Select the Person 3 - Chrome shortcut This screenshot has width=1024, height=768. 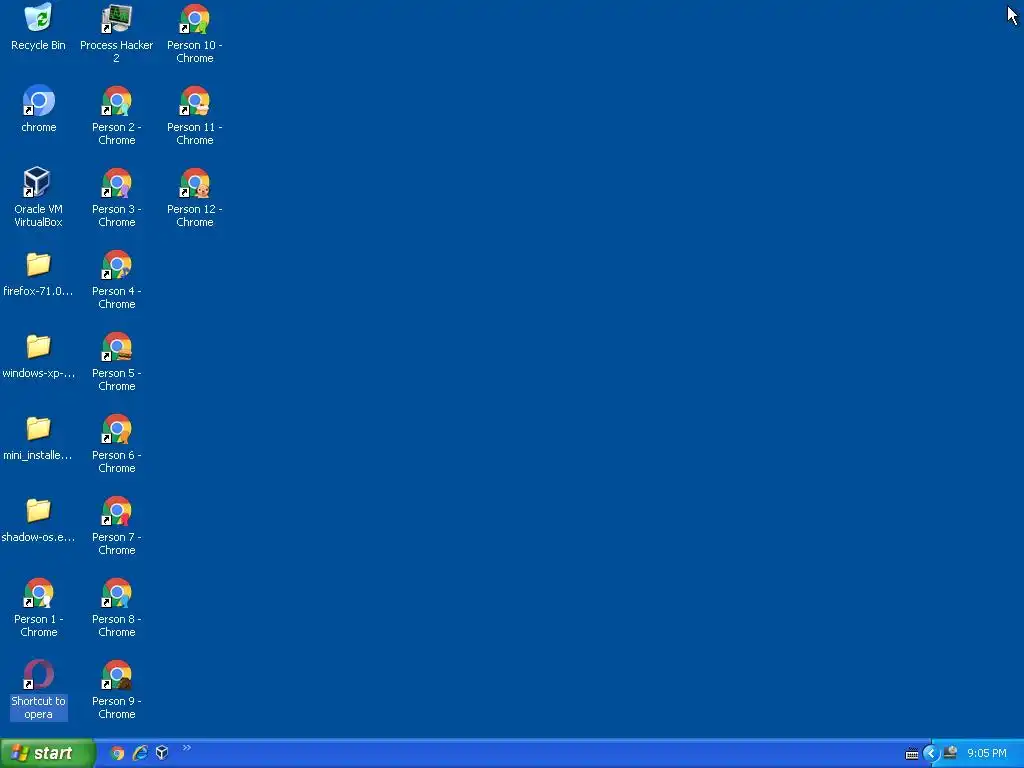click(x=116, y=197)
